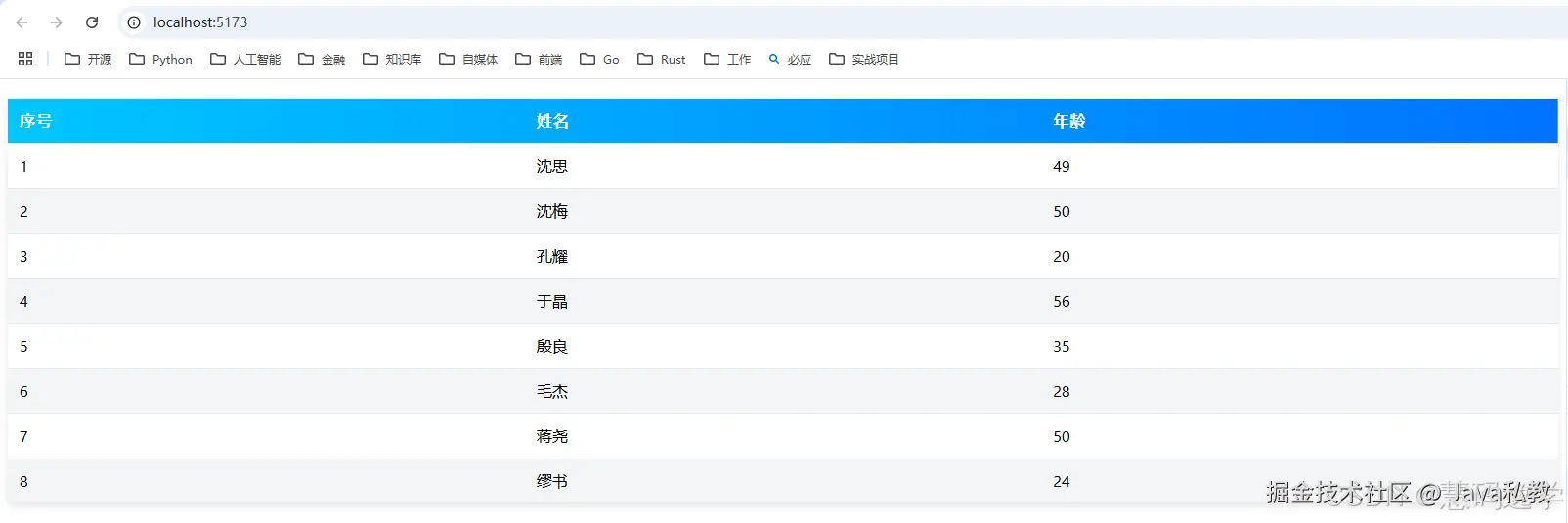Screen dimensions: 1568x523
Task: Open the apps grid icon in bookmarks bar
Action: click(x=25, y=59)
